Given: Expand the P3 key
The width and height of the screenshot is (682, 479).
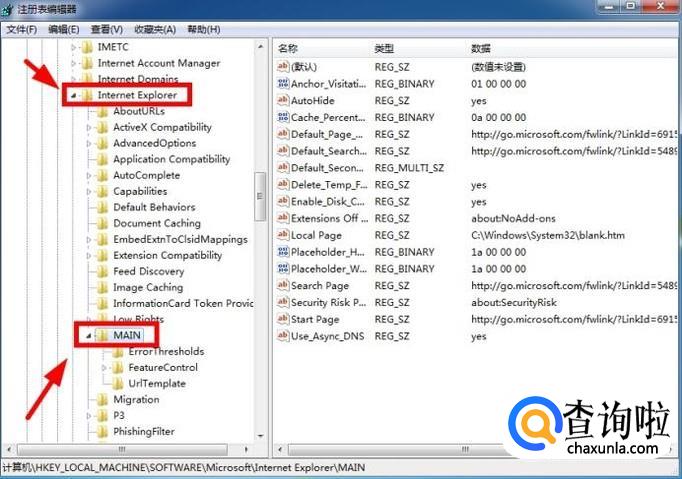Looking at the screenshot, I should tap(89, 415).
